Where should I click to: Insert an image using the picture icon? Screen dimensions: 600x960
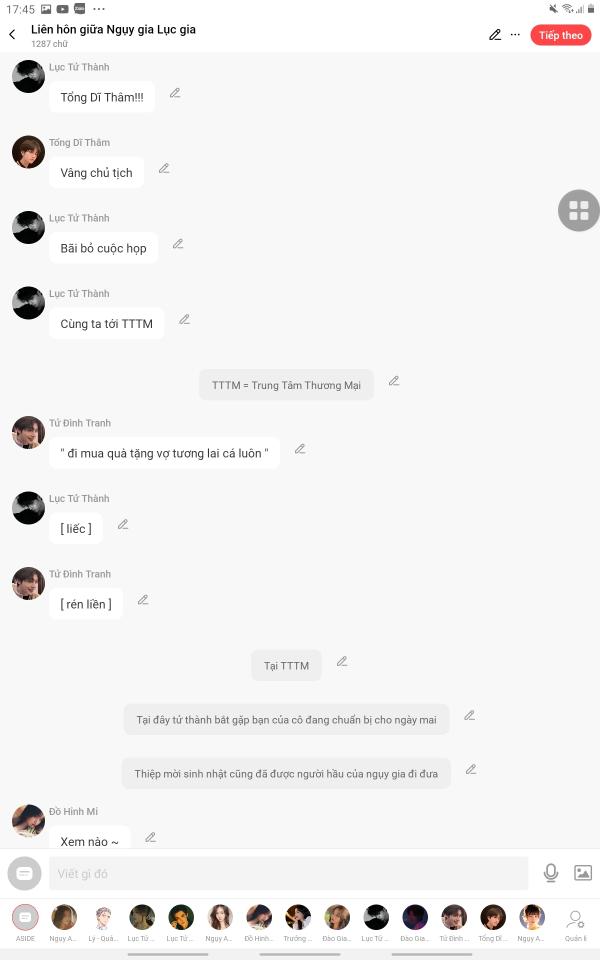point(583,872)
